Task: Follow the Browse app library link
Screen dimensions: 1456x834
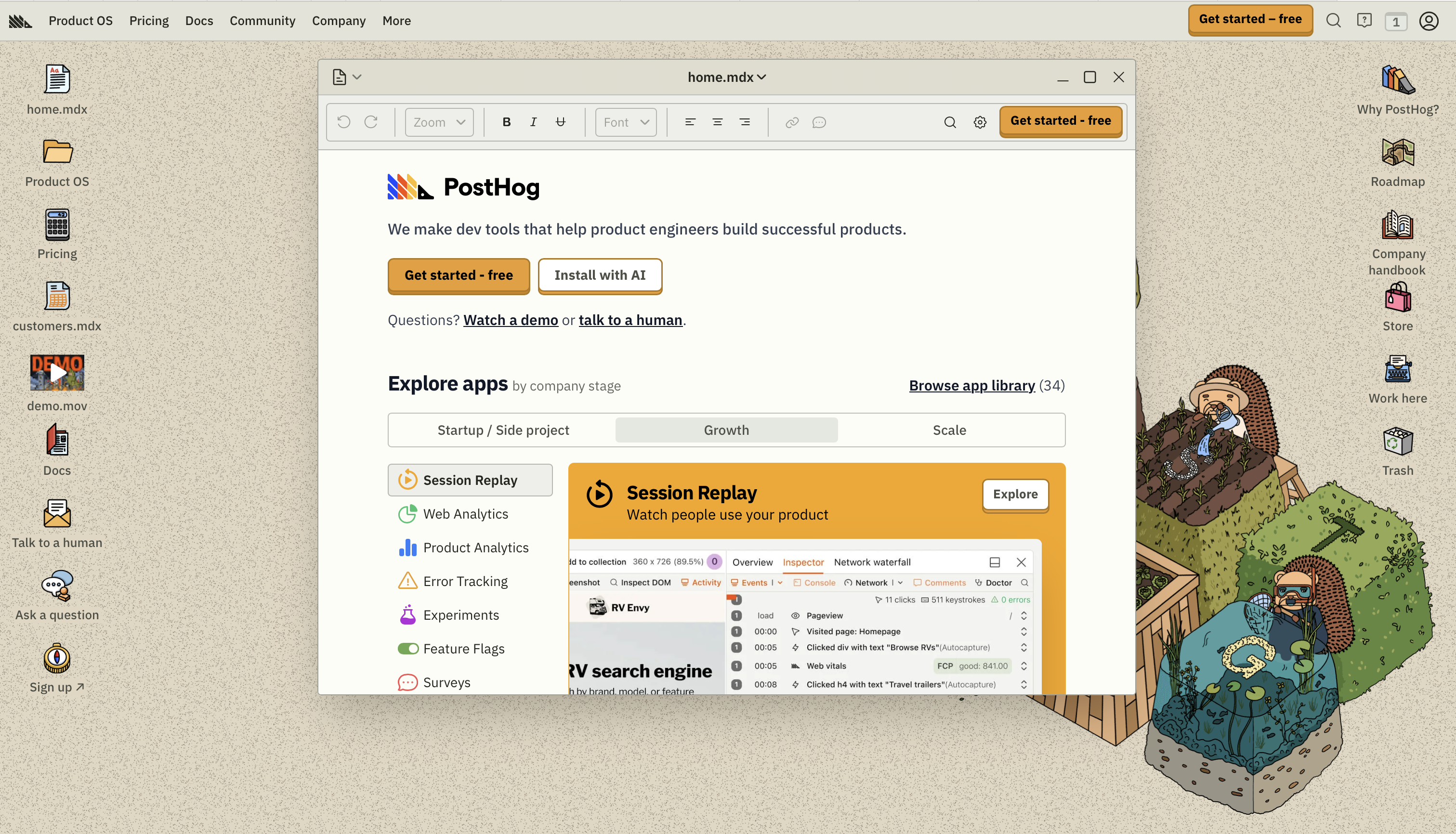Action: click(971, 386)
